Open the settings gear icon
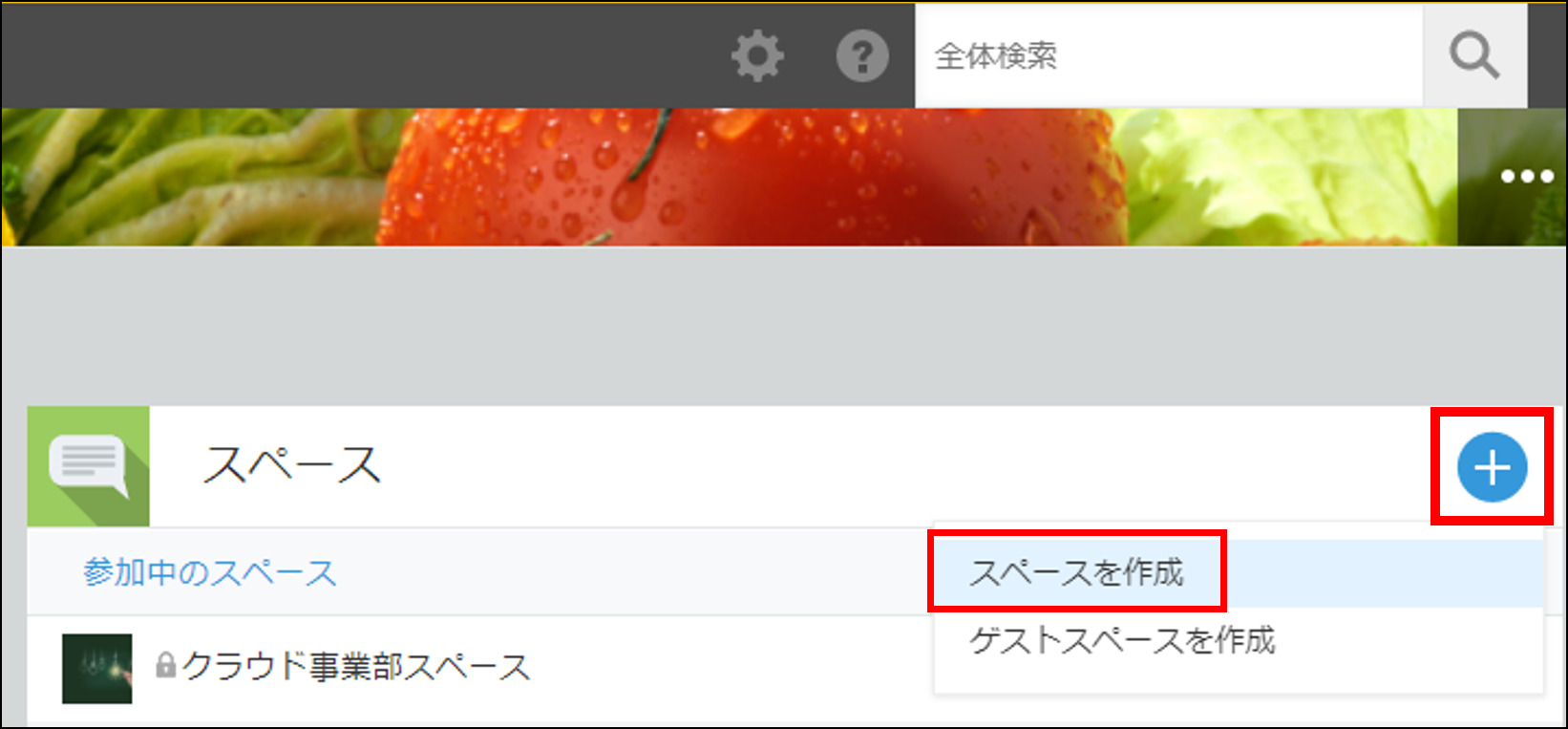The height and width of the screenshot is (729, 1568). (x=757, y=55)
